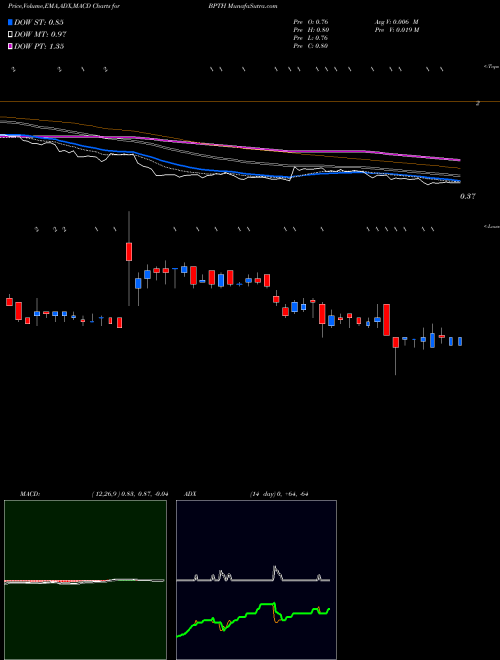Click the last blue candlestick on the right
The image size is (500, 660).
pos(460,341)
